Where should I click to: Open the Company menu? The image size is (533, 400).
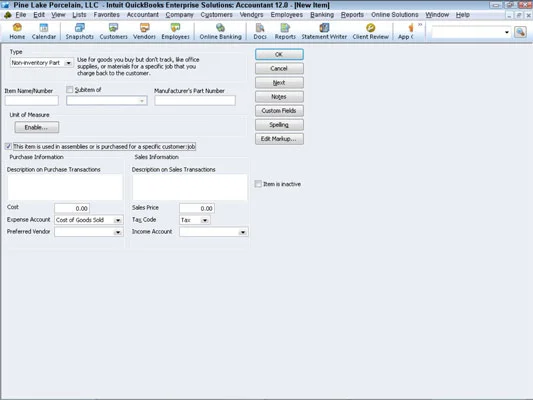click(179, 15)
